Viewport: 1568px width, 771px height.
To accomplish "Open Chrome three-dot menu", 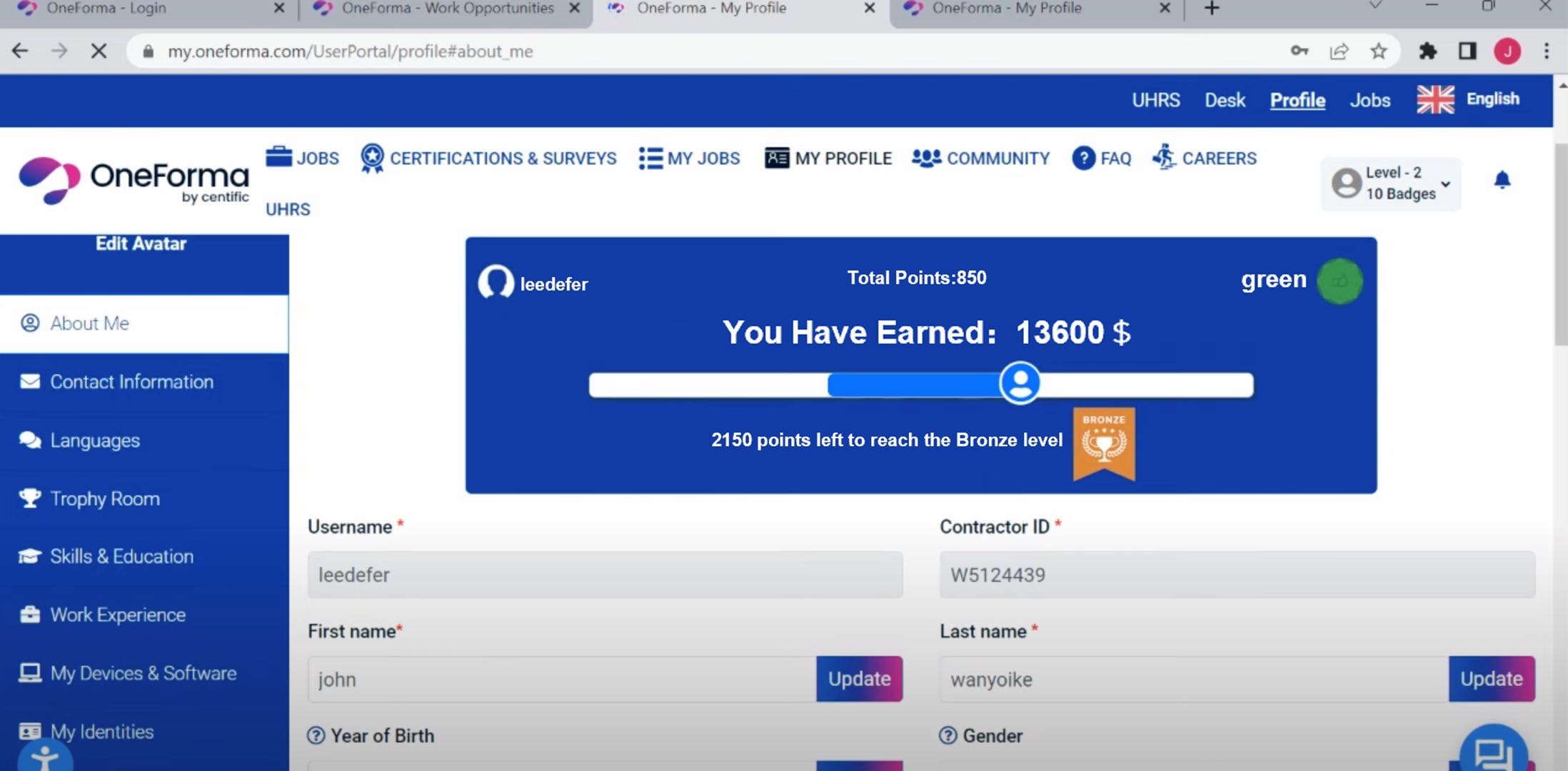I will pos(1547,51).
